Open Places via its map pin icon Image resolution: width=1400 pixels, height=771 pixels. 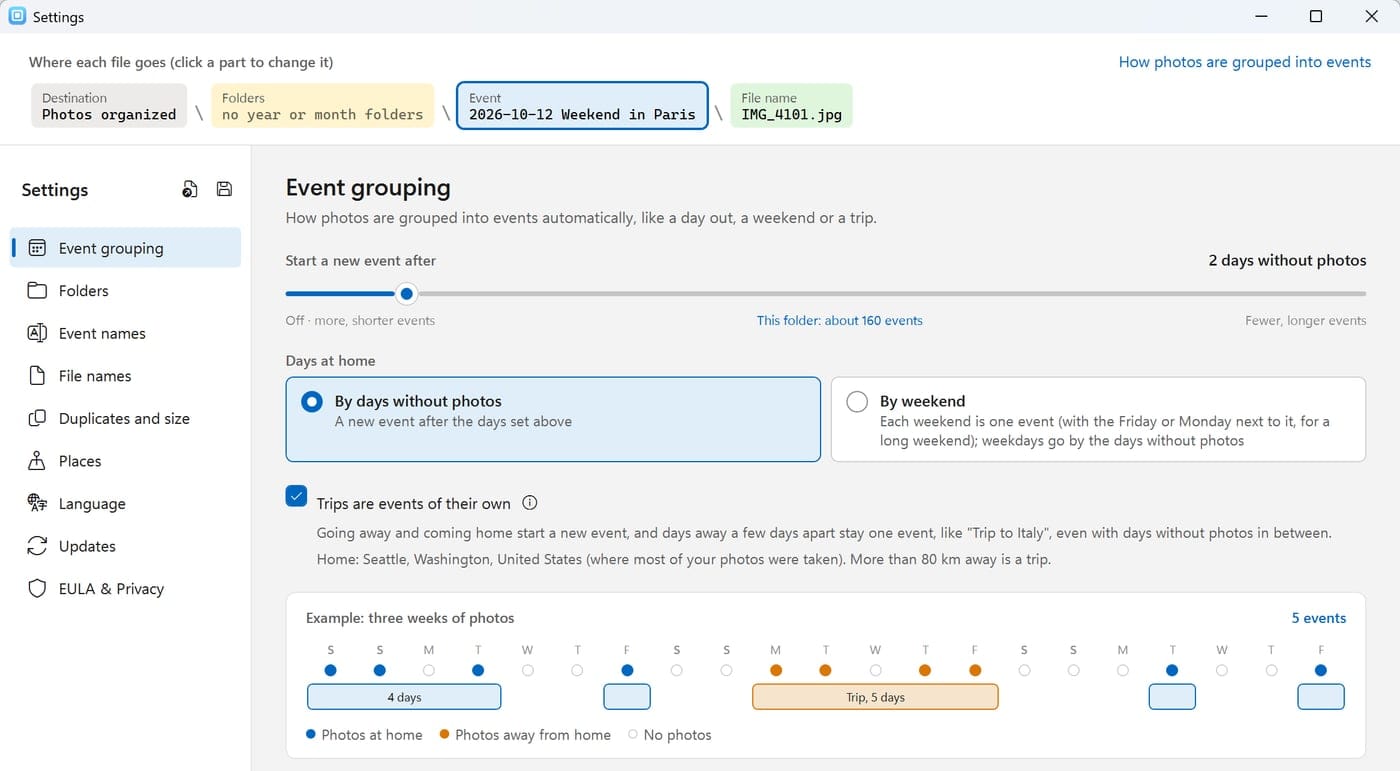(x=37, y=461)
